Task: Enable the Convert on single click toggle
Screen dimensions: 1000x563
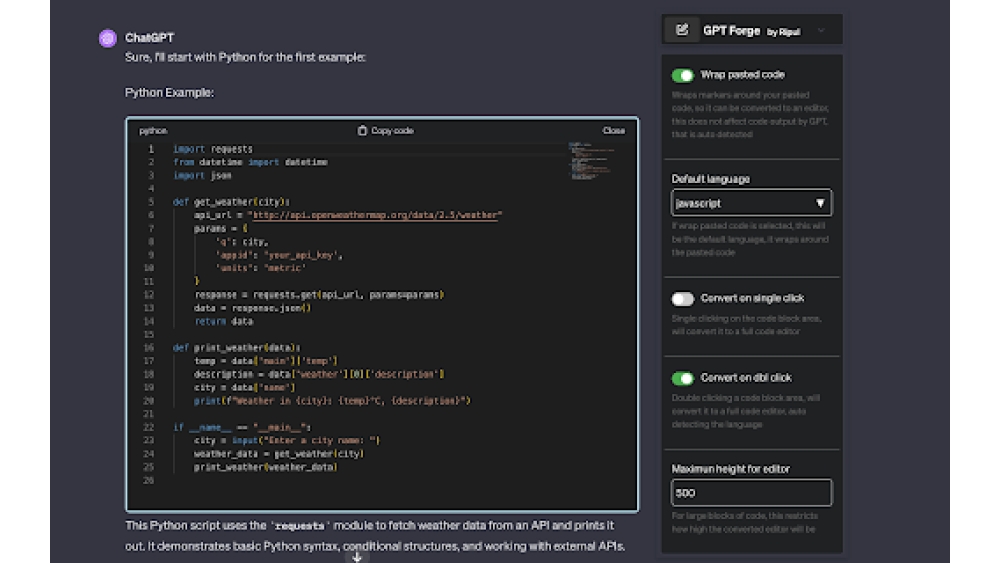Action: (682, 299)
